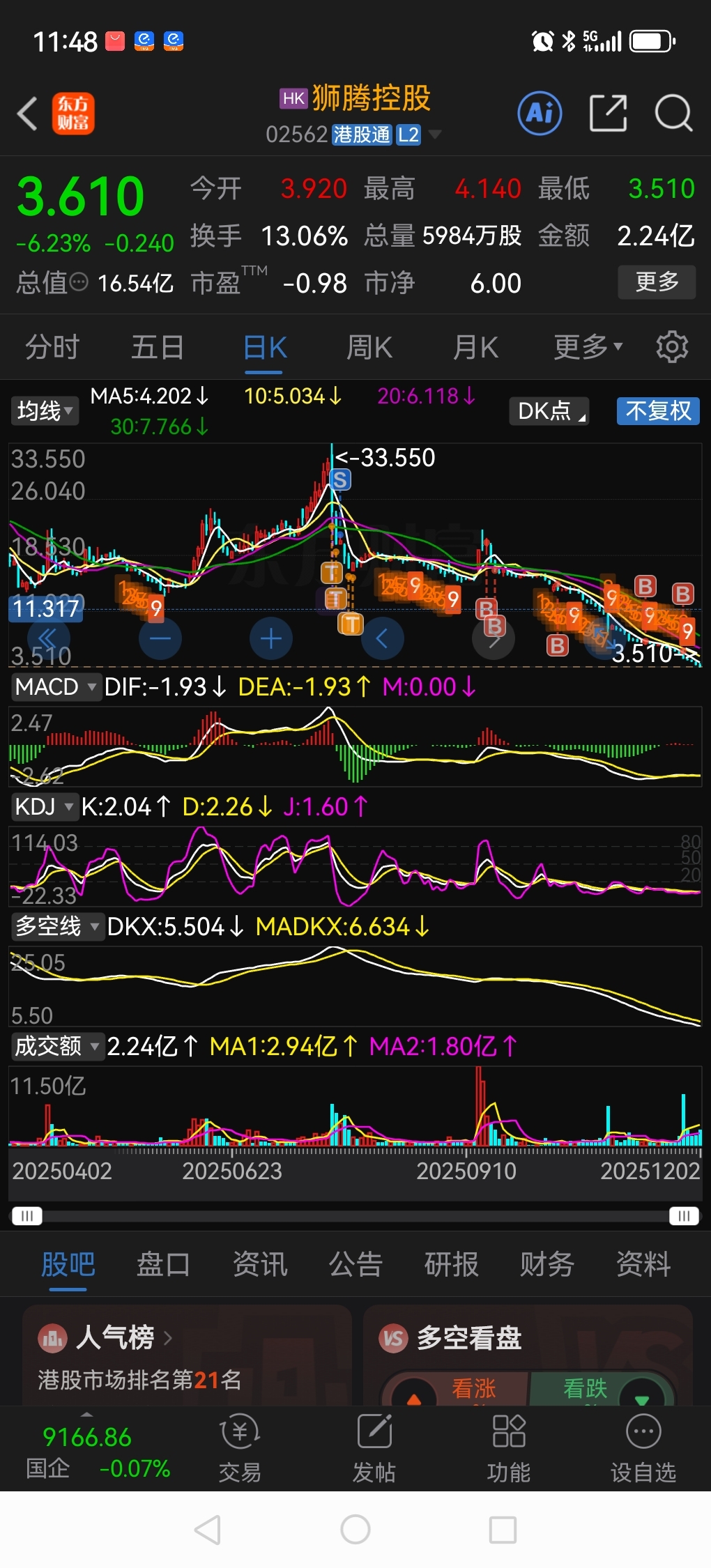The image size is (711, 1568).
Task: Select the 日K chart tab
Action: click(x=266, y=347)
